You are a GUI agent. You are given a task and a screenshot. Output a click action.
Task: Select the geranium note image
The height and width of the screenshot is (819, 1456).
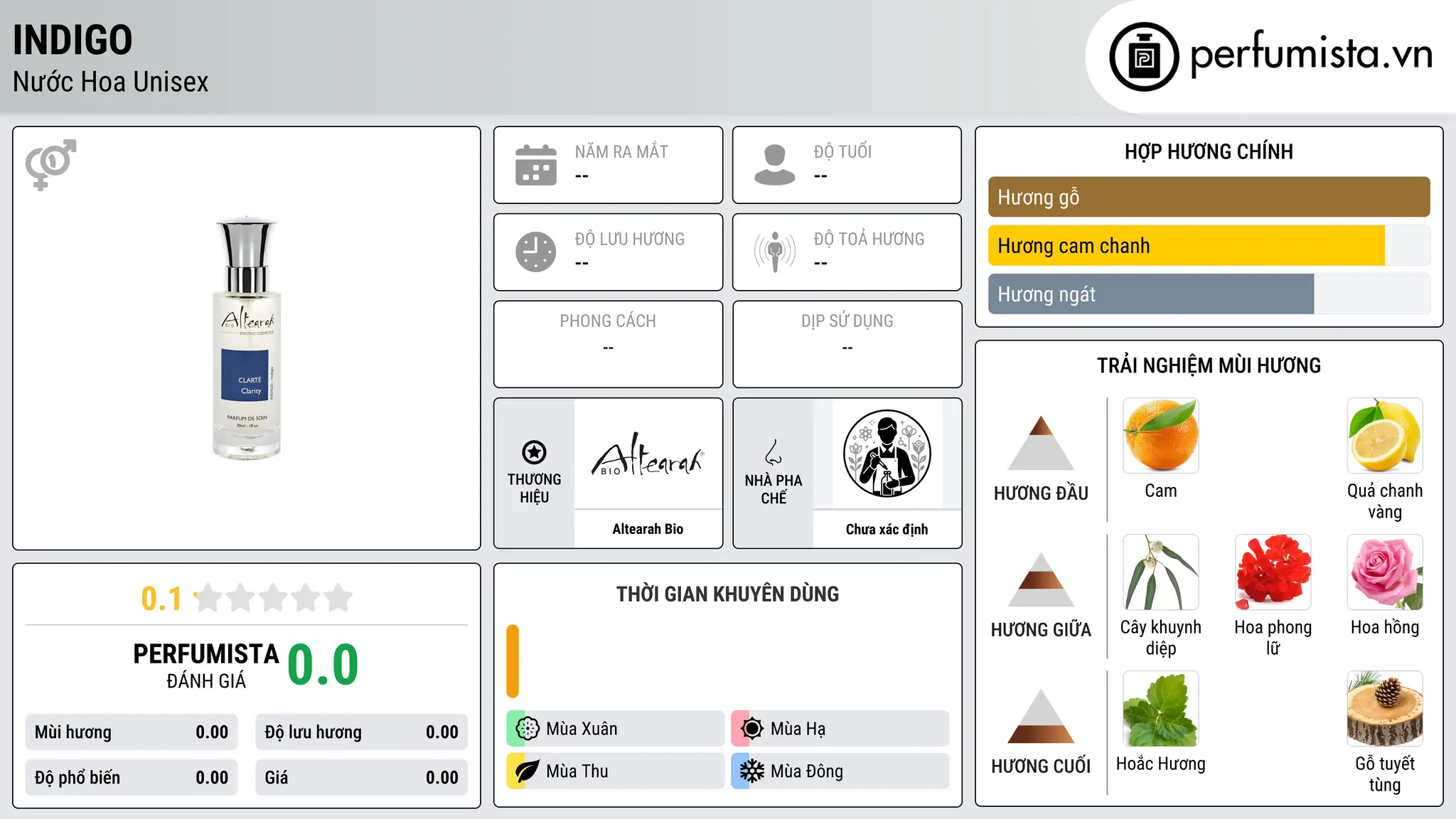[1273, 572]
